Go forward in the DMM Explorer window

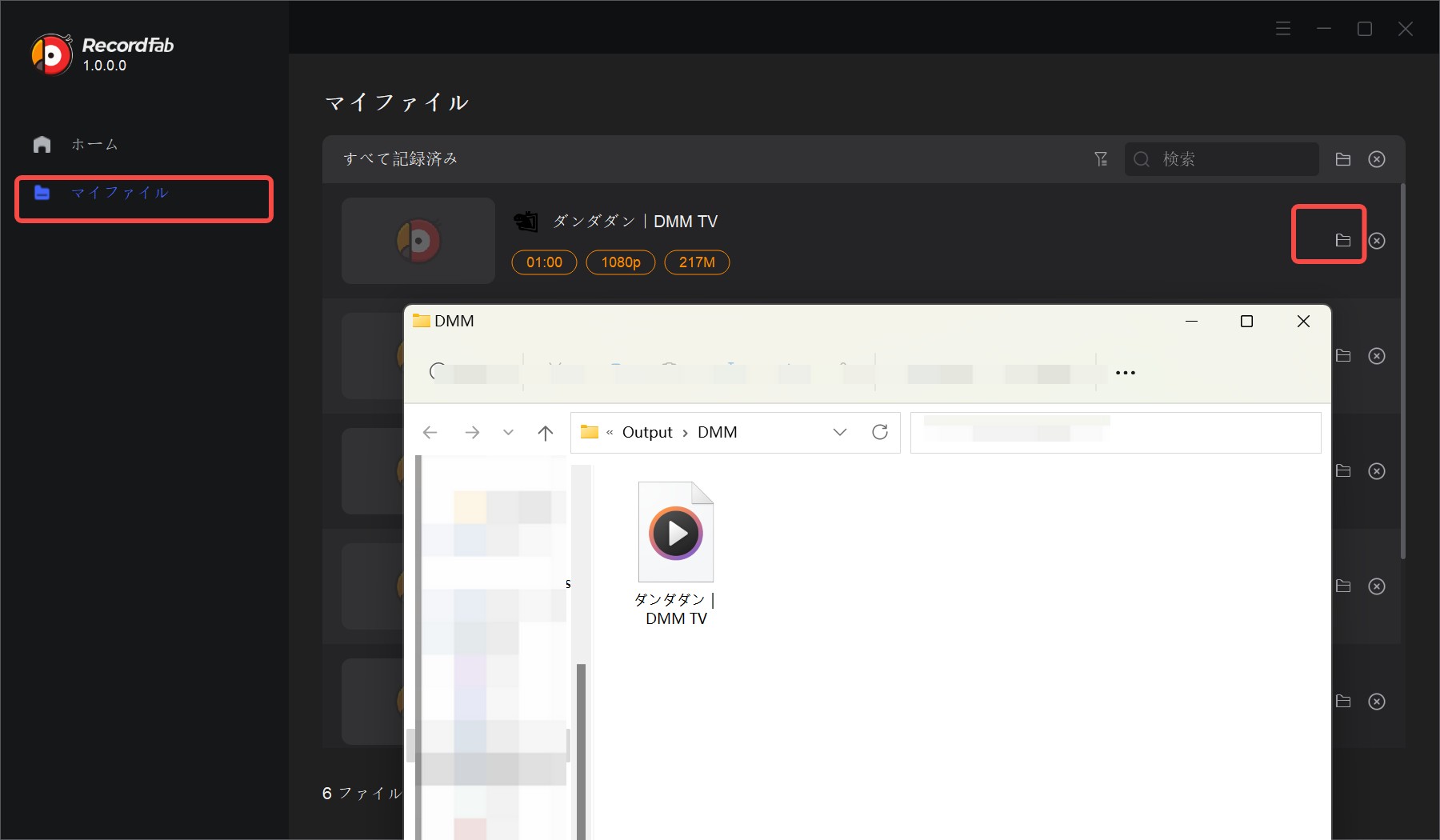472,433
